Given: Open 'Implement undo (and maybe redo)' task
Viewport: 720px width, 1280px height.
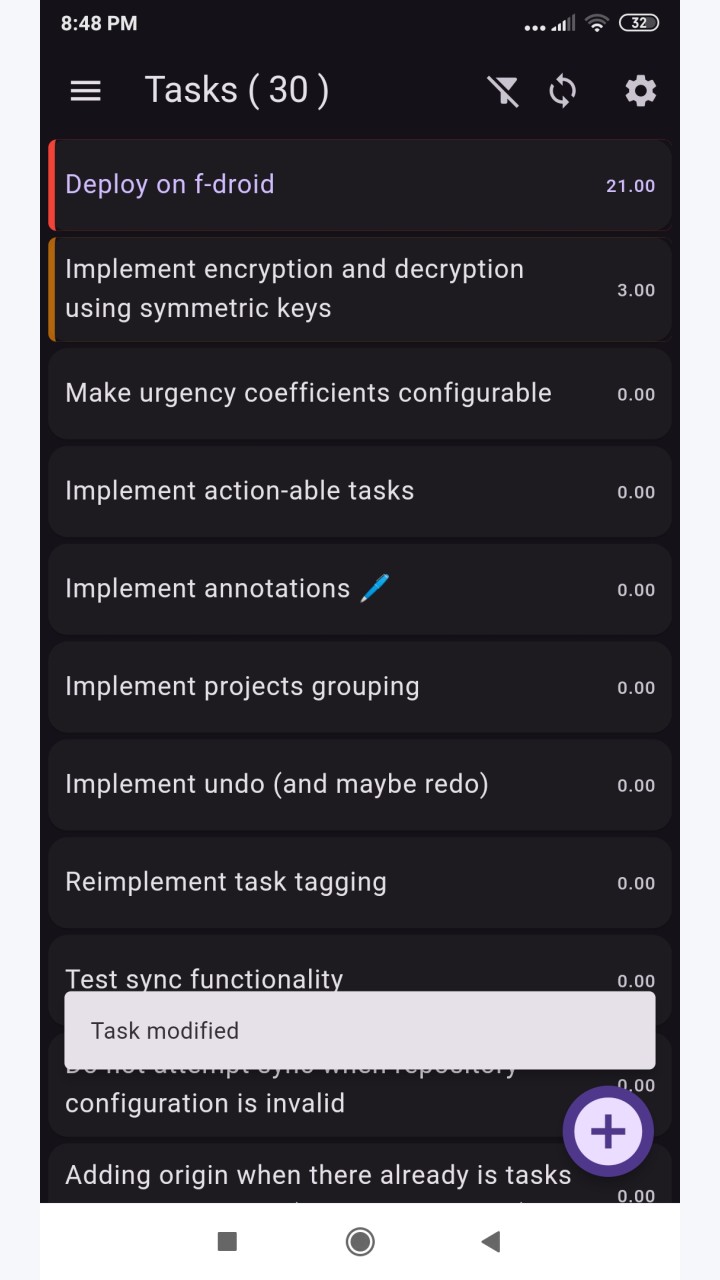Looking at the screenshot, I should (360, 785).
